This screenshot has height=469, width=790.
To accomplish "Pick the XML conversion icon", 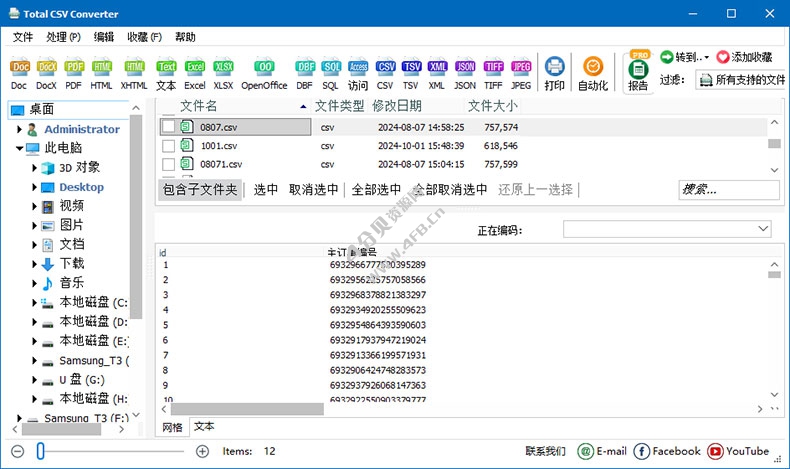I will [437, 68].
